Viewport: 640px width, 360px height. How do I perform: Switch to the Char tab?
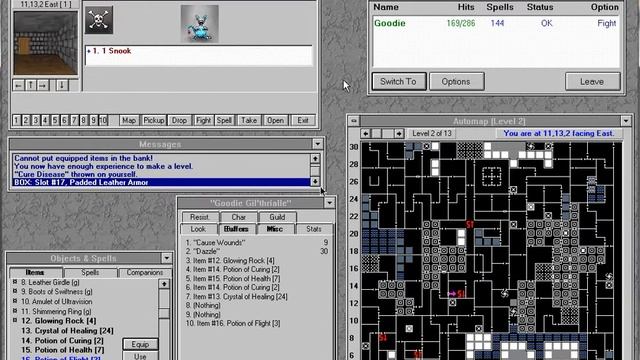click(x=239, y=217)
